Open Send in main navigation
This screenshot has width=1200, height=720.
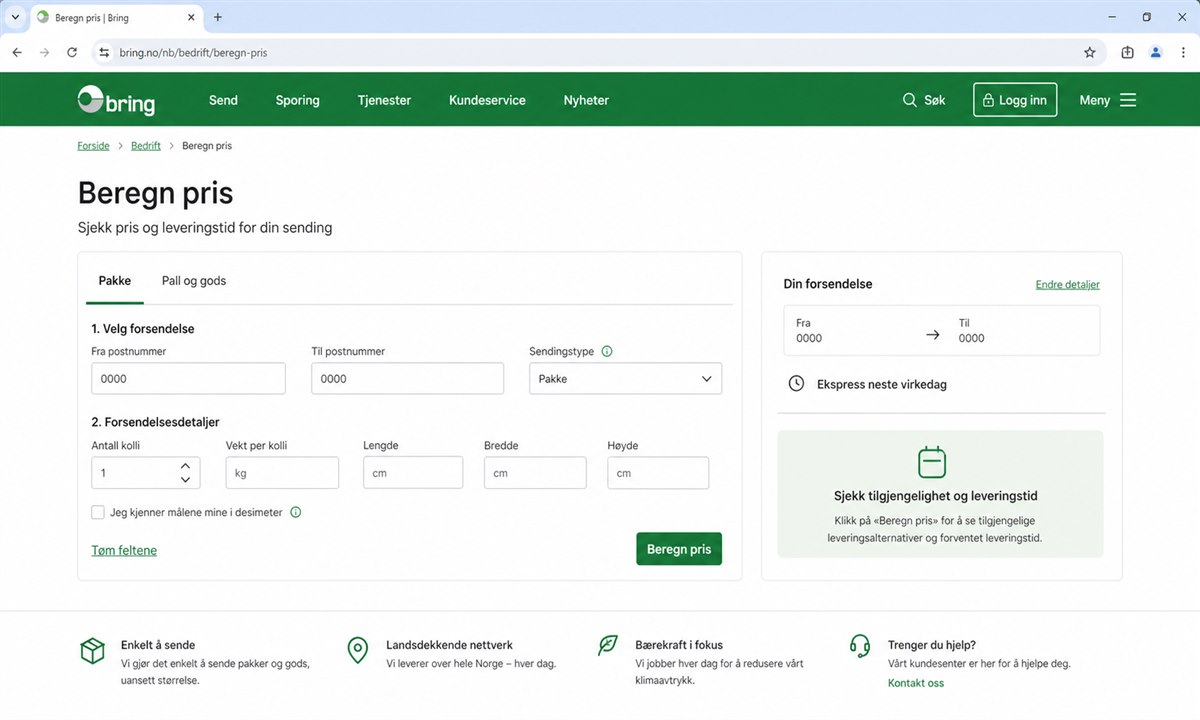pyautogui.click(x=223, y=100)
